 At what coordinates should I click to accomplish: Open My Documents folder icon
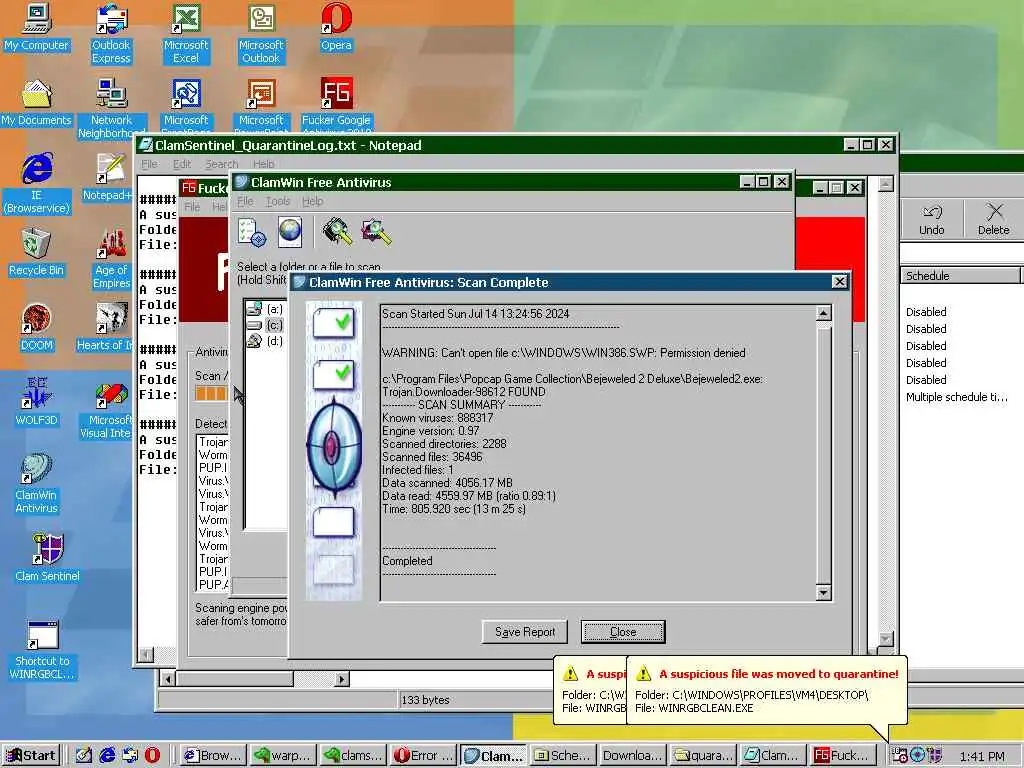click(36, 103)
